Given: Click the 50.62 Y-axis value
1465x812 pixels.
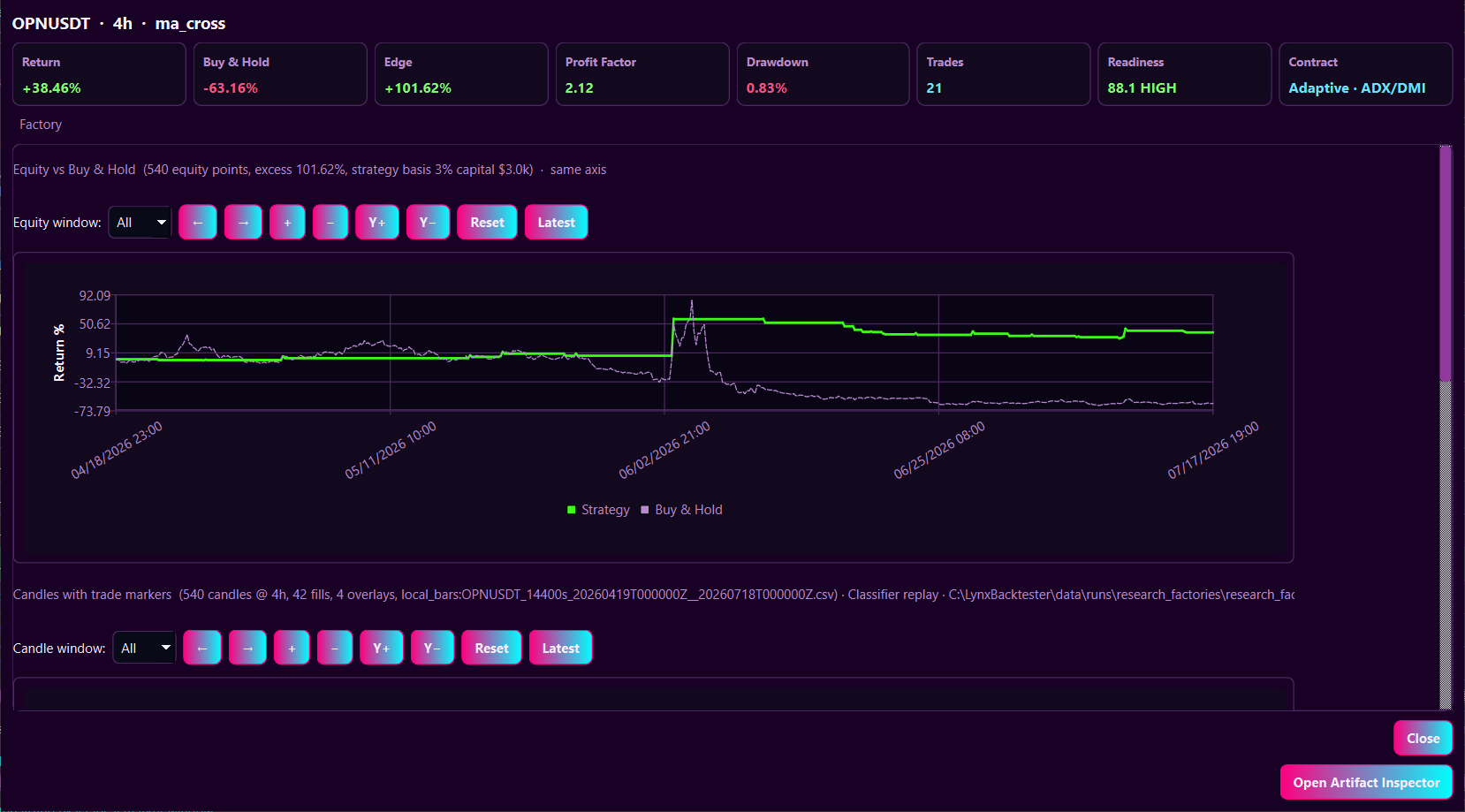Looking at the screenshot, I should coord(95,324).
